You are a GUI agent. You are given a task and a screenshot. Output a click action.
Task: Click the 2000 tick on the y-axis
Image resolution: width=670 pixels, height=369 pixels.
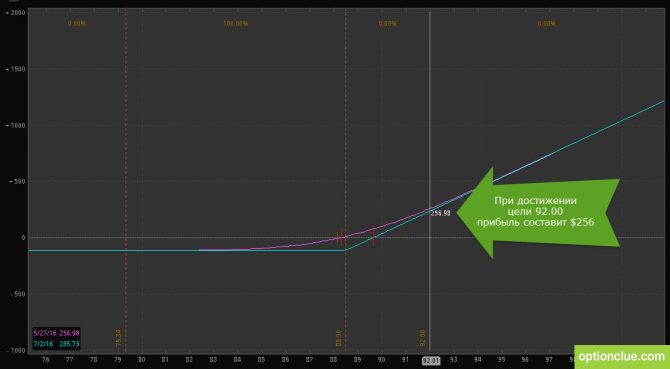pyautogui.click(x=16, y=13)
